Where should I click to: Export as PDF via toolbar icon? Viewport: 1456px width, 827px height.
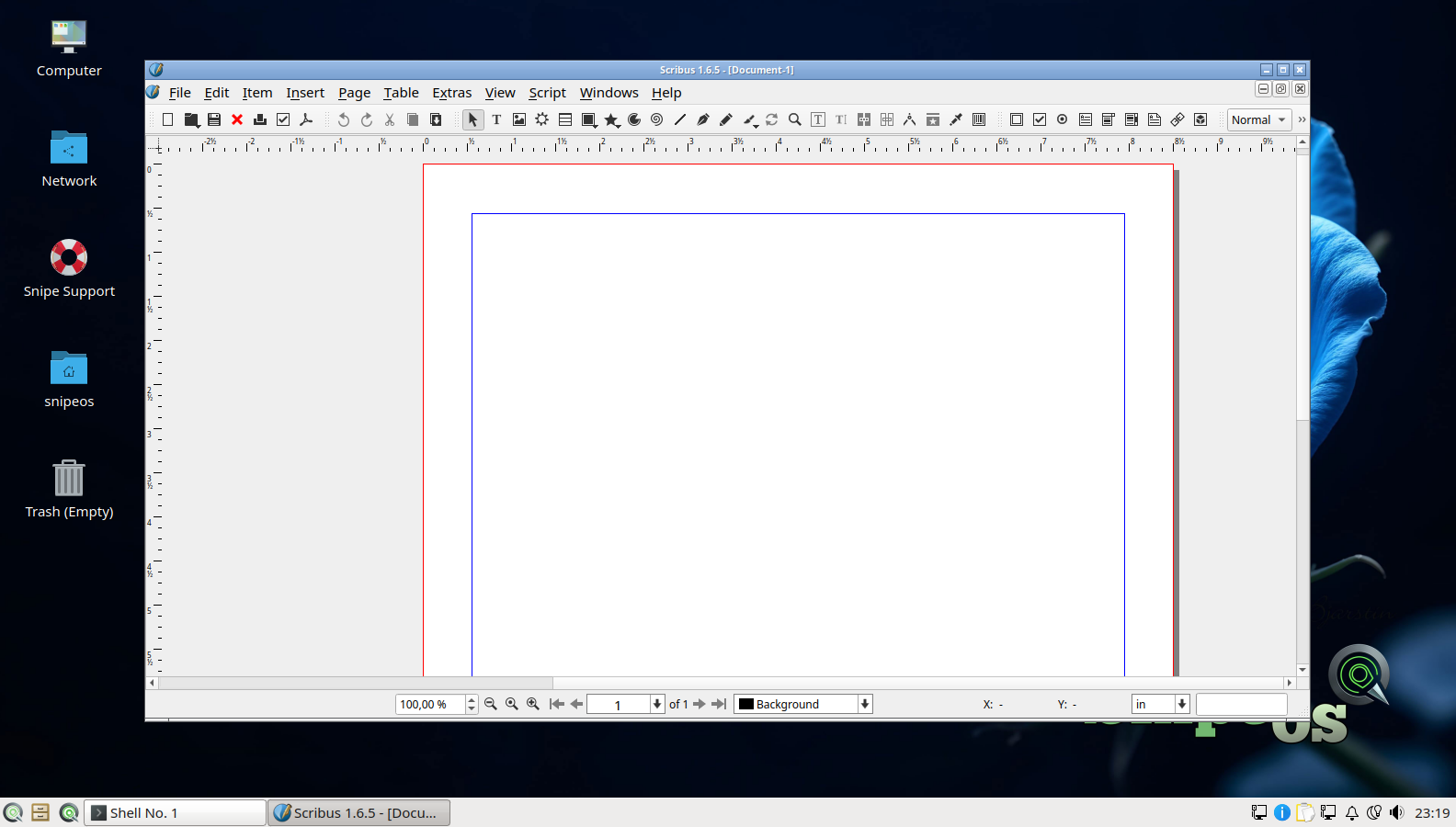click(306, 119)
